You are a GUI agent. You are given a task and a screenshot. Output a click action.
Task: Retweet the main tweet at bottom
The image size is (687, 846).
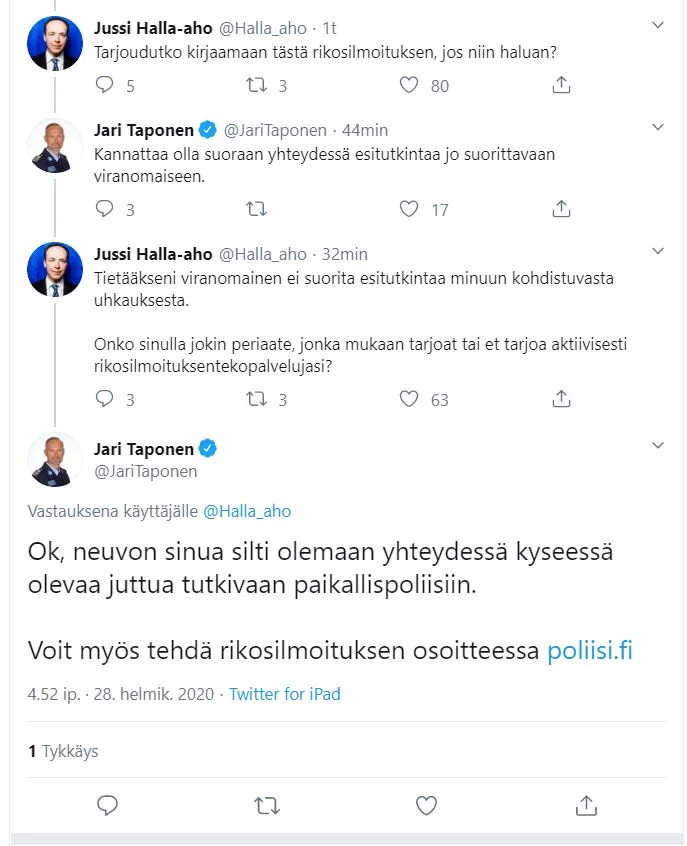pos(267,805)
